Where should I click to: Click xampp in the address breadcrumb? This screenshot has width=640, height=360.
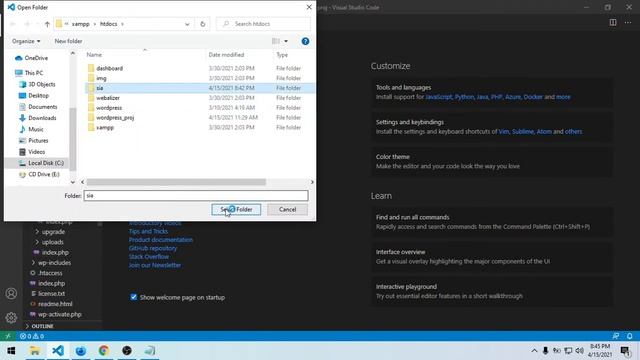tap(80, 24)
